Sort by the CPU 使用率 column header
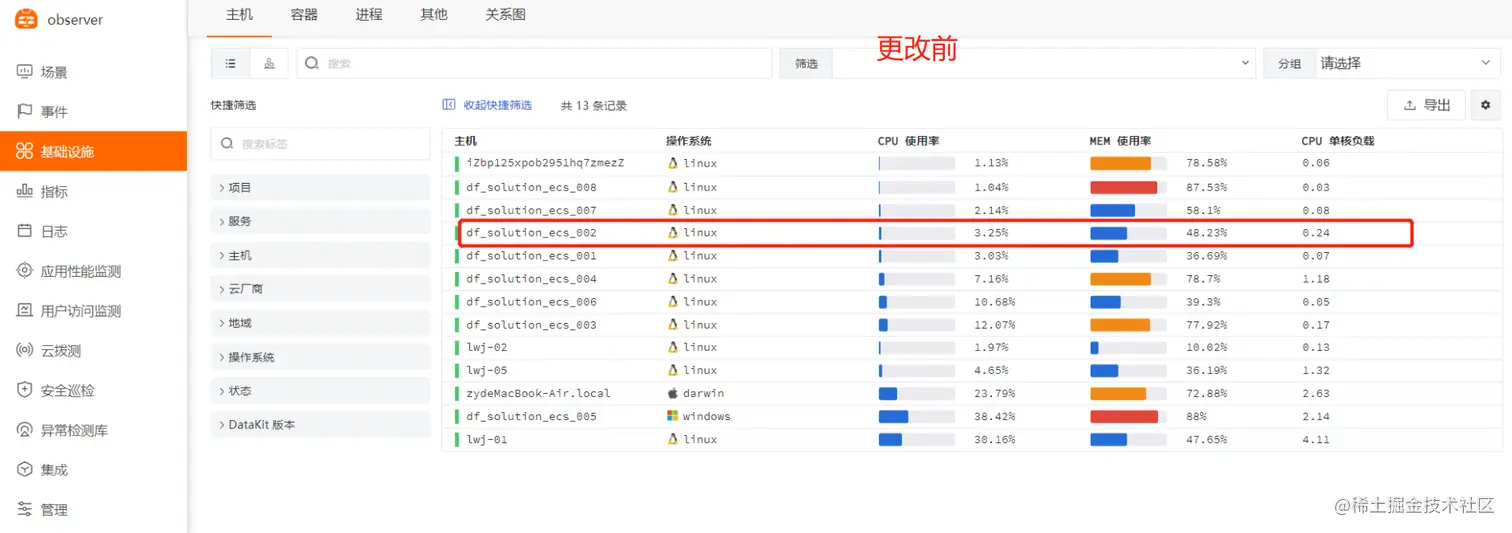Image resolution: width=1512 pixels, height=533 pixels. click(x=908, y=141)
